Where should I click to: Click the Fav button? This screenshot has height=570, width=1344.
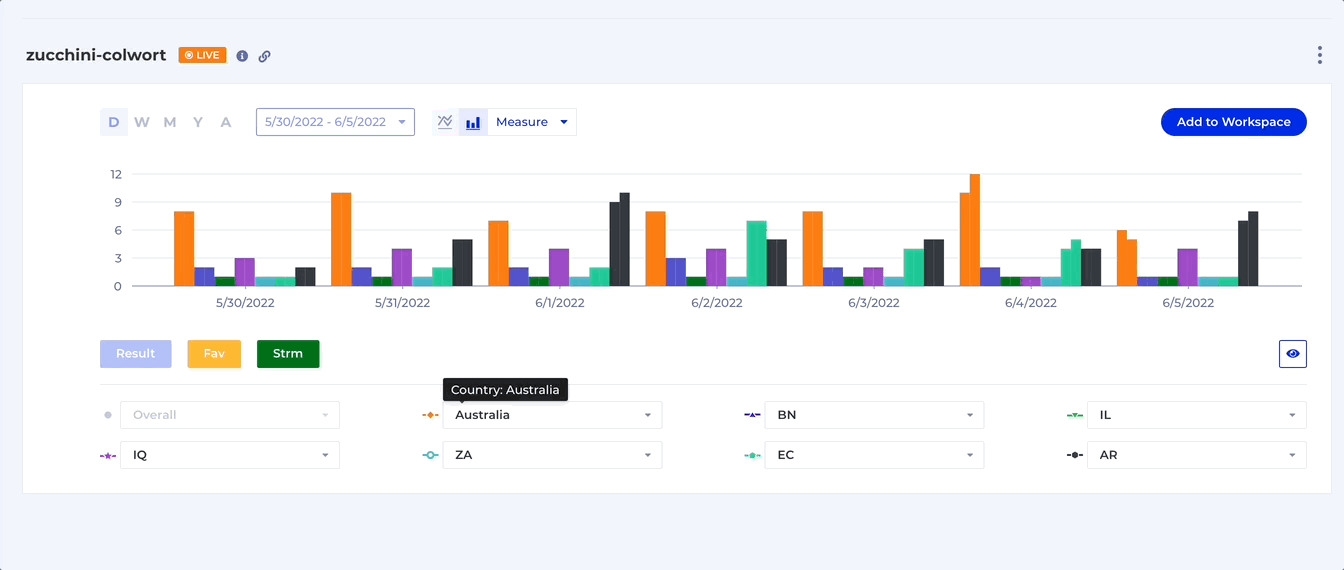(x=214, y=354)
